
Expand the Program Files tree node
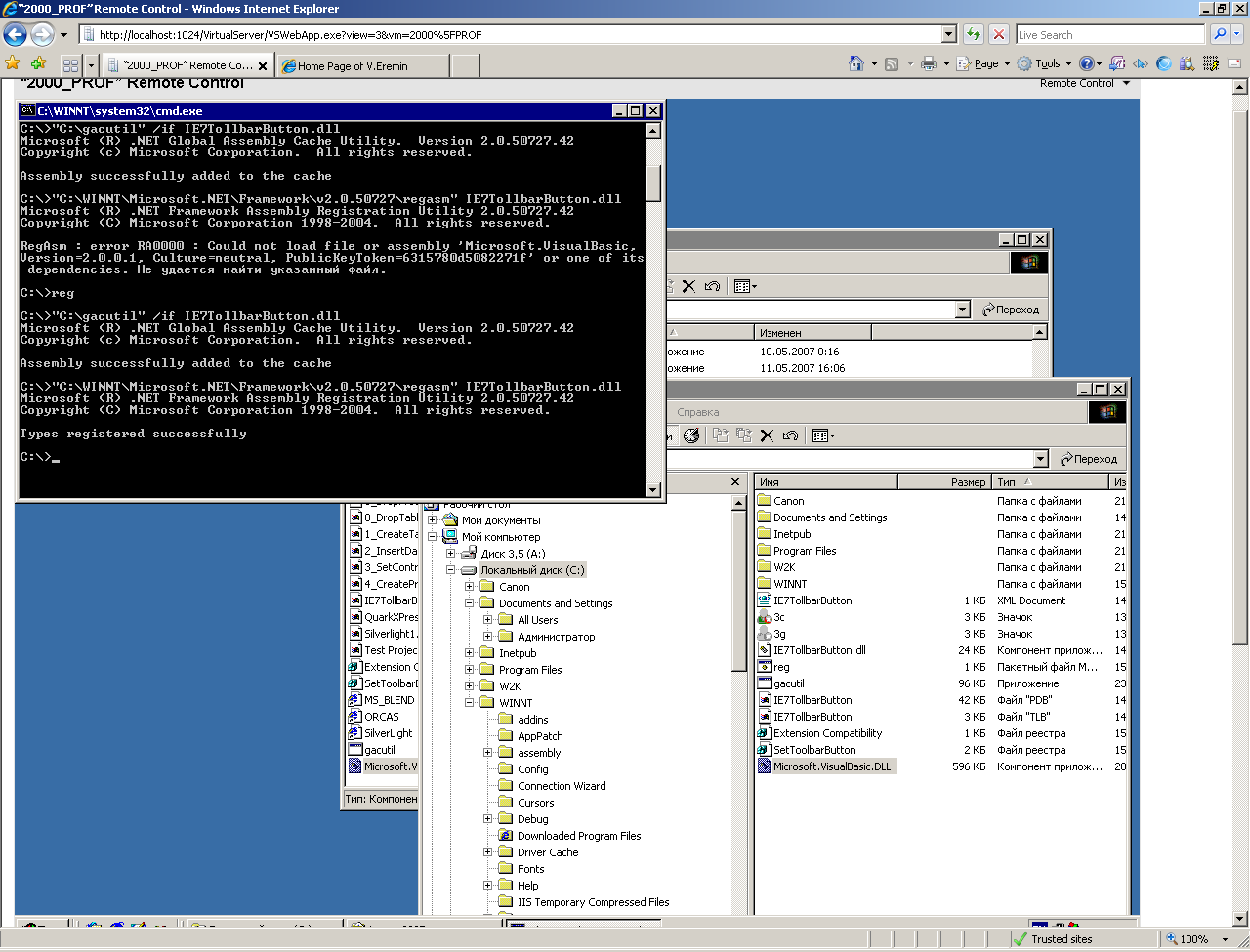470,670
